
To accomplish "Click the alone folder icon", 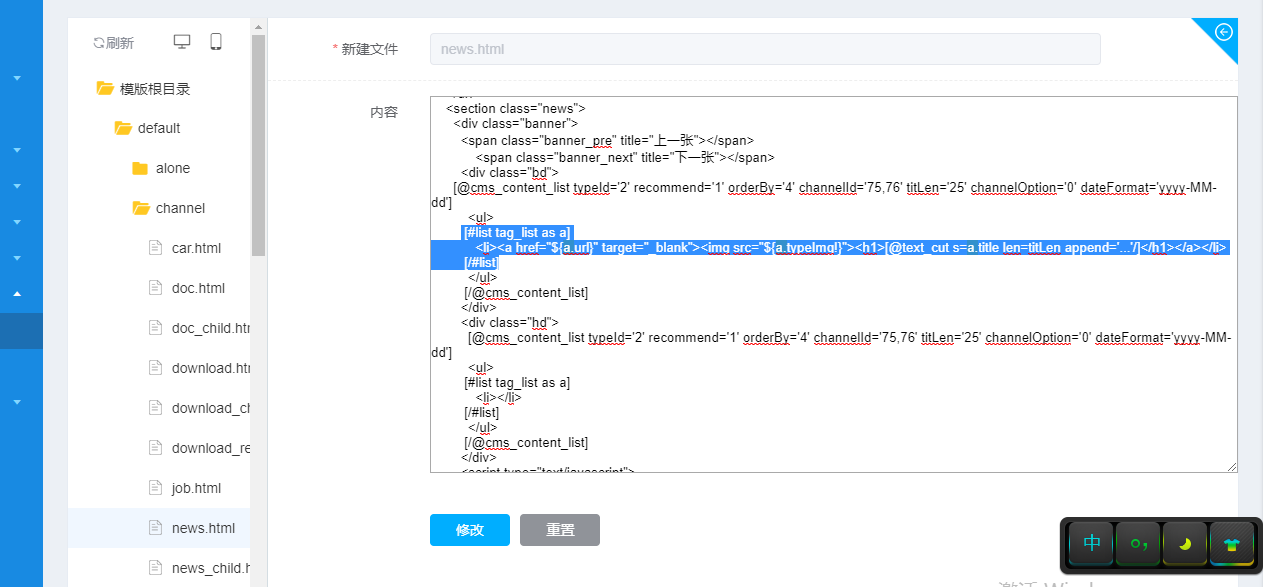I will click(140, 168).
